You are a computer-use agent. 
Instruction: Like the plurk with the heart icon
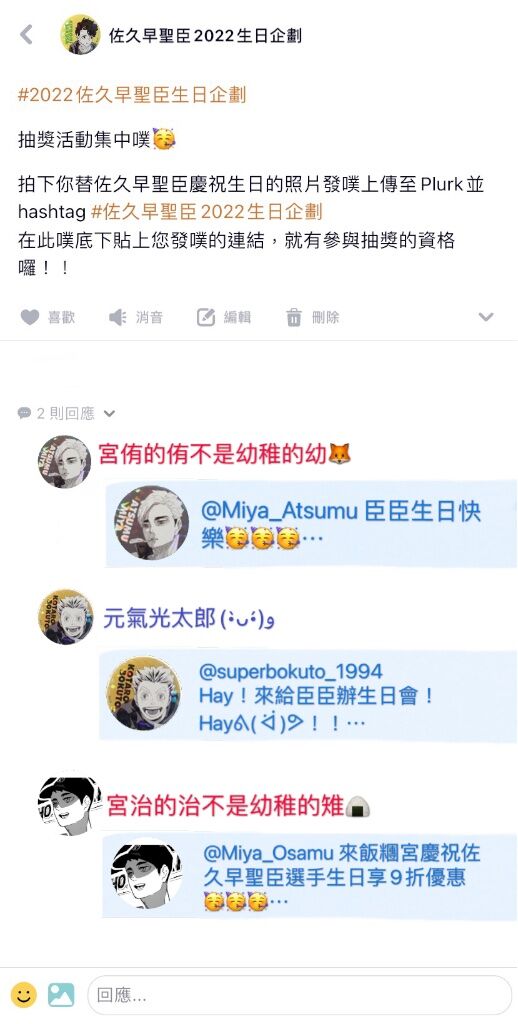[x=29, y=317]
